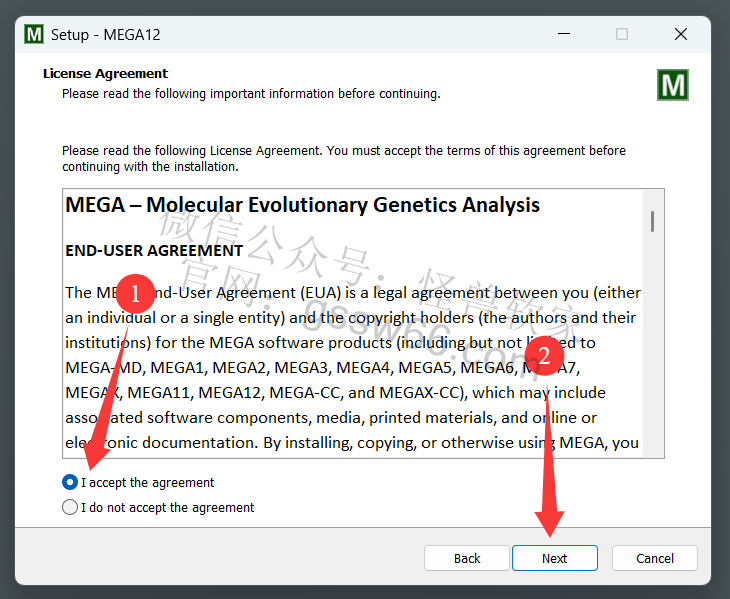The height and width of the screenshot is (599, 730).
Task: Select "I do not accept the agreement" option
Action: coord(70,507)
